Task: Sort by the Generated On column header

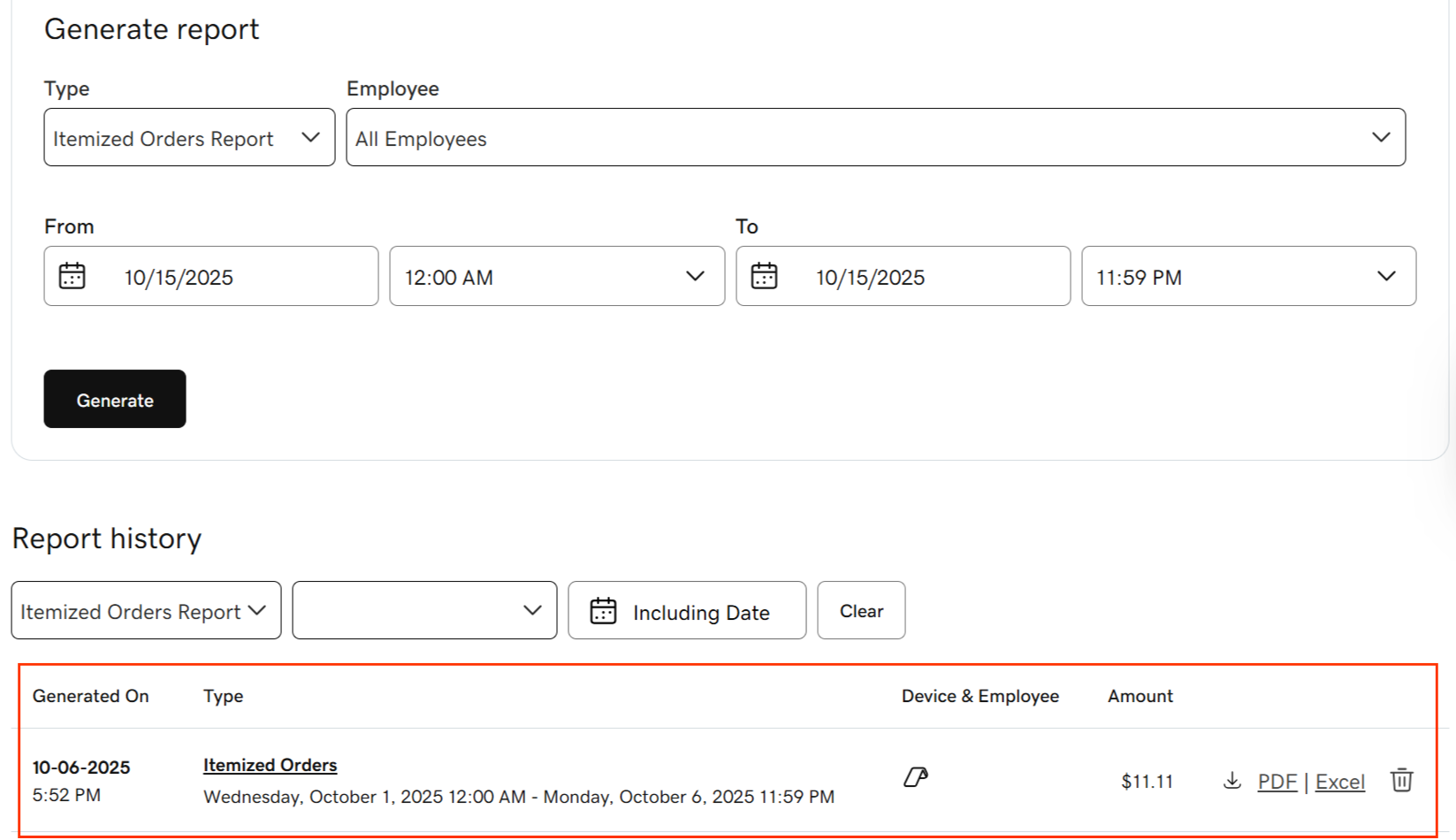Action: tap(90, 696)
